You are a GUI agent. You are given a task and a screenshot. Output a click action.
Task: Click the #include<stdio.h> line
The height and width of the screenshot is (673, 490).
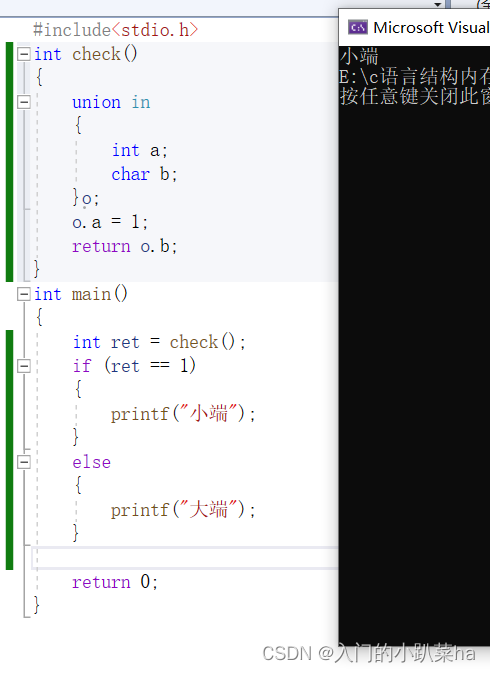coord(116,30)
